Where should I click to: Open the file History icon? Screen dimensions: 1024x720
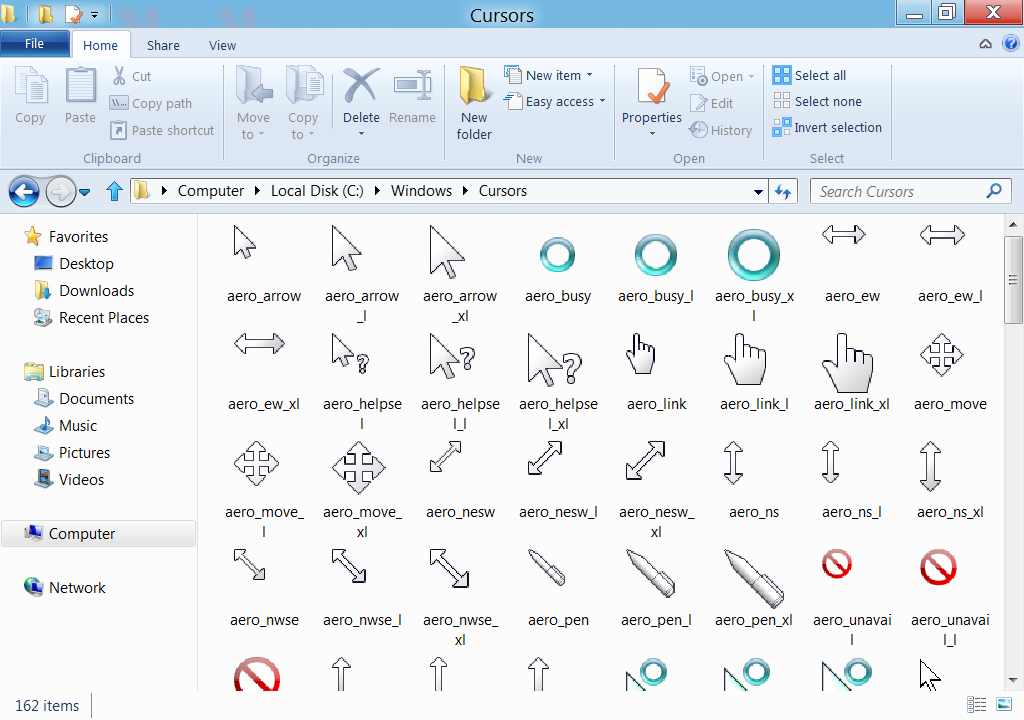tap(699, 130)
